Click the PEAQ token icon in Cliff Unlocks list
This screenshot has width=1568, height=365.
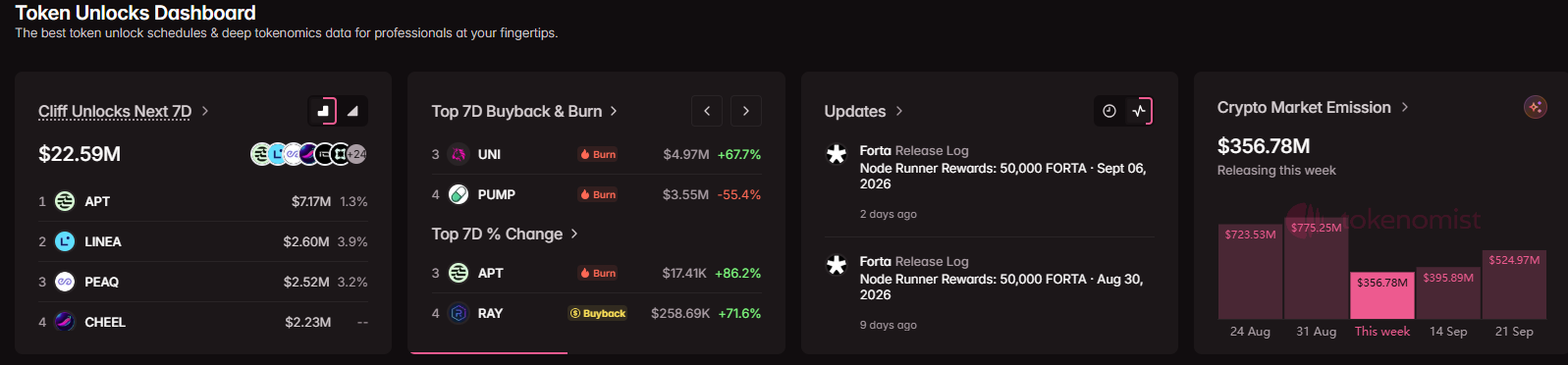(x=65, y=282)
